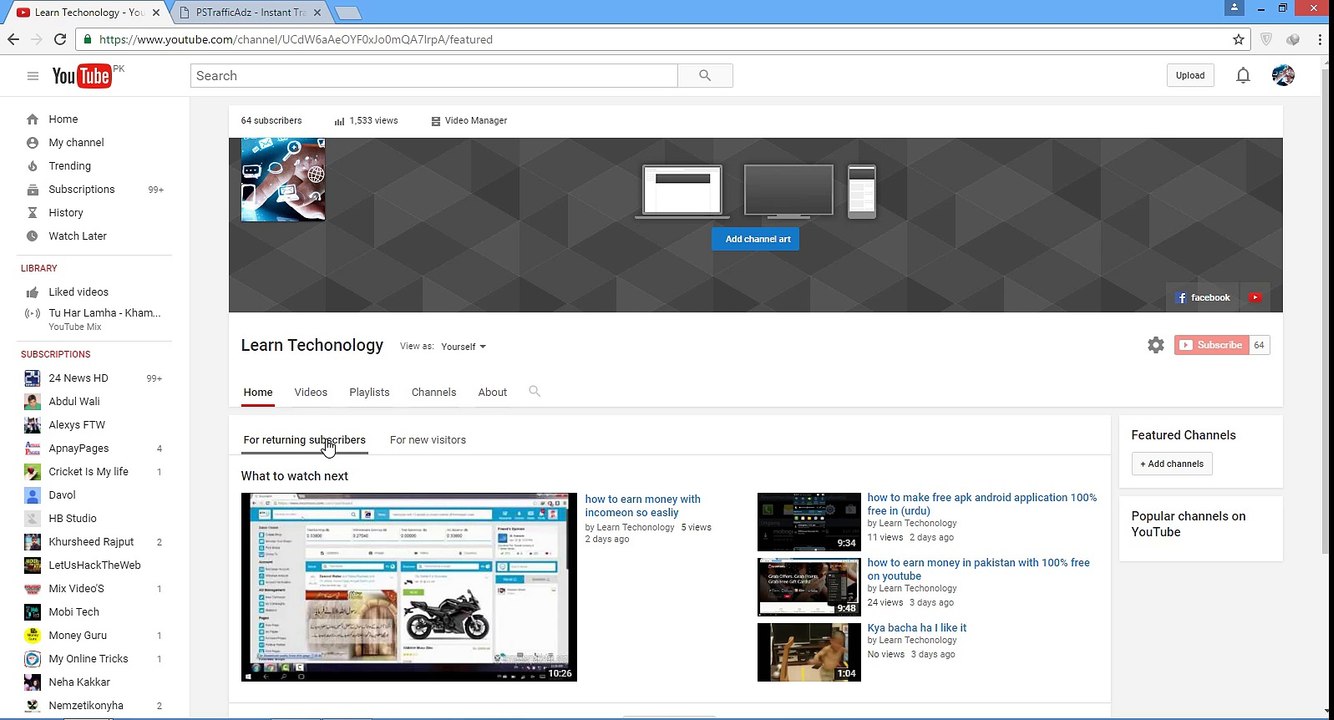
Task: Open Watch Later via clock icon
Action: (33, 236)
